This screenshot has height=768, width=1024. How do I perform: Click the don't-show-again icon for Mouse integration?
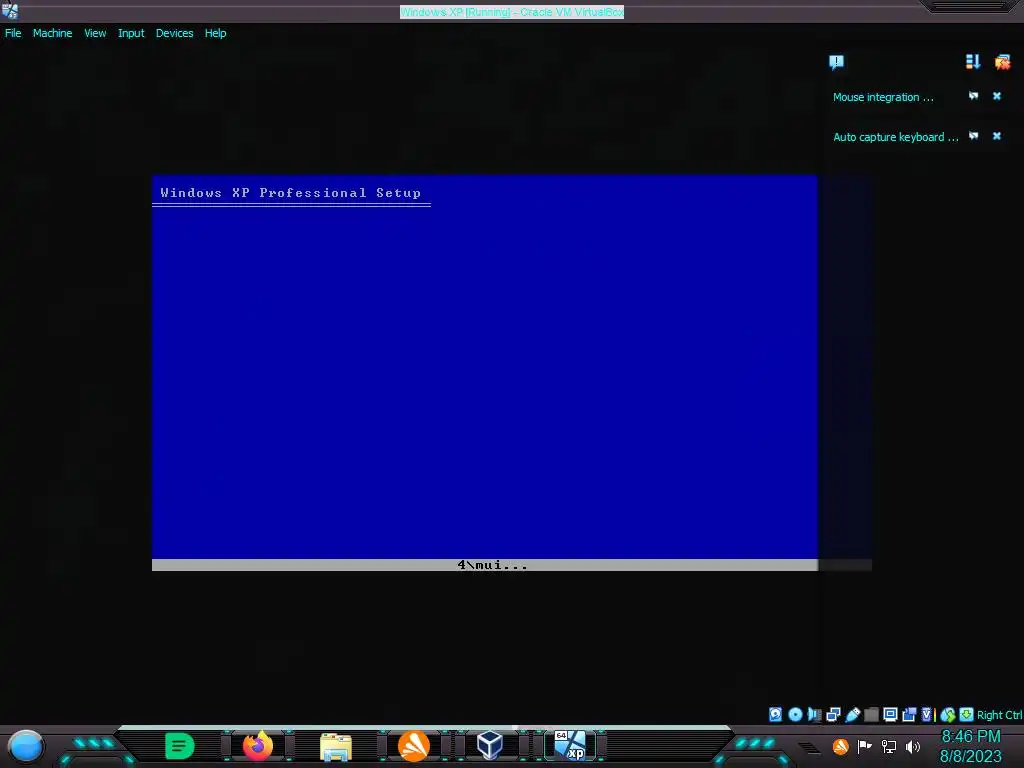click(973, 96)
